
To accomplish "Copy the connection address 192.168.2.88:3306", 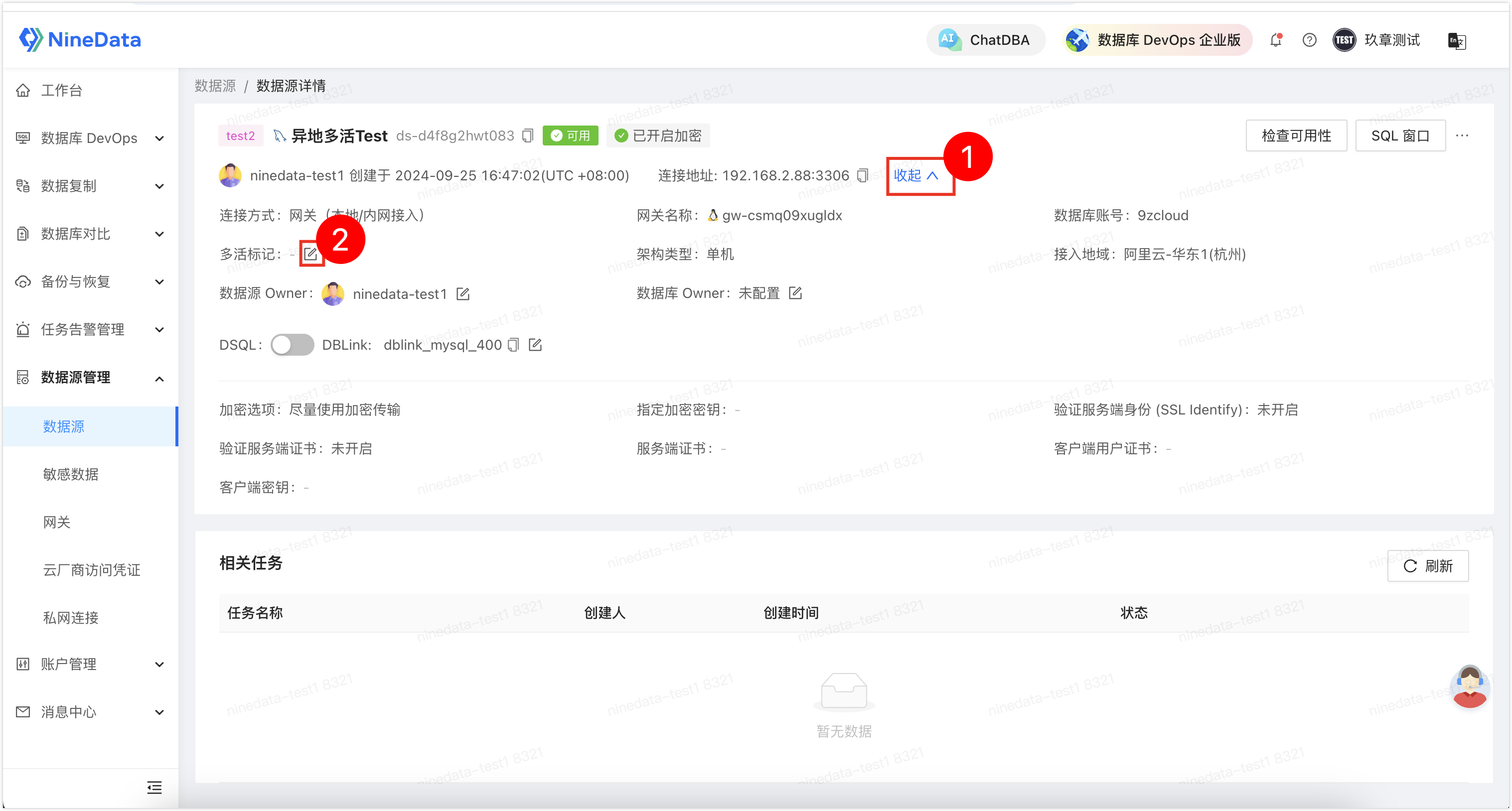I will [862, 175].
